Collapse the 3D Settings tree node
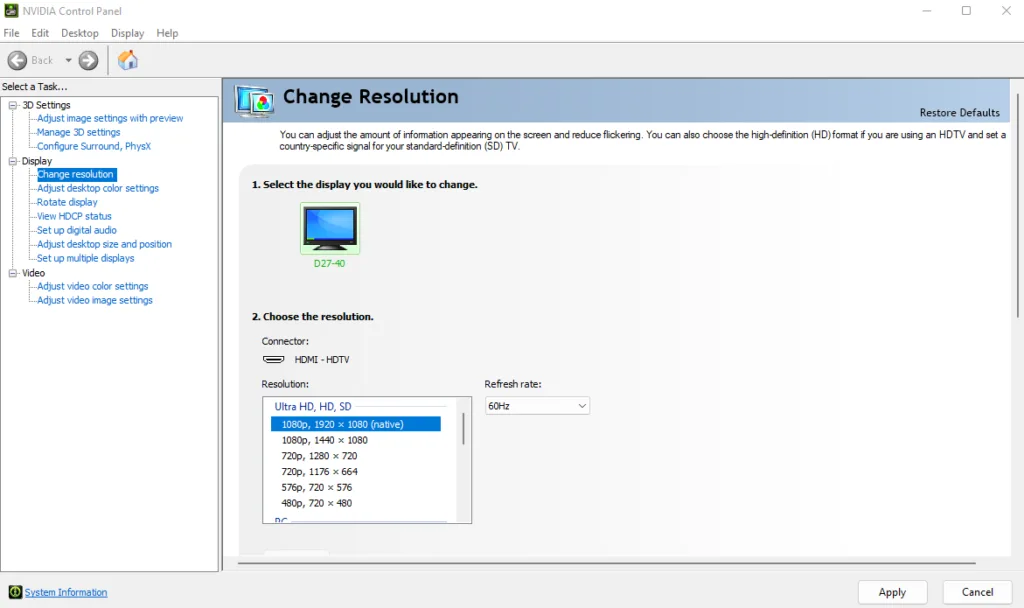This screenshot has width=1024, height=608. pos(12,104)
